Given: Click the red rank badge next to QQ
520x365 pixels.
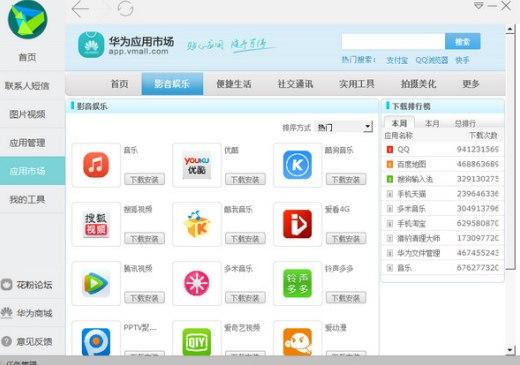Looking at the screenshot, I should (x=390, y=149).
